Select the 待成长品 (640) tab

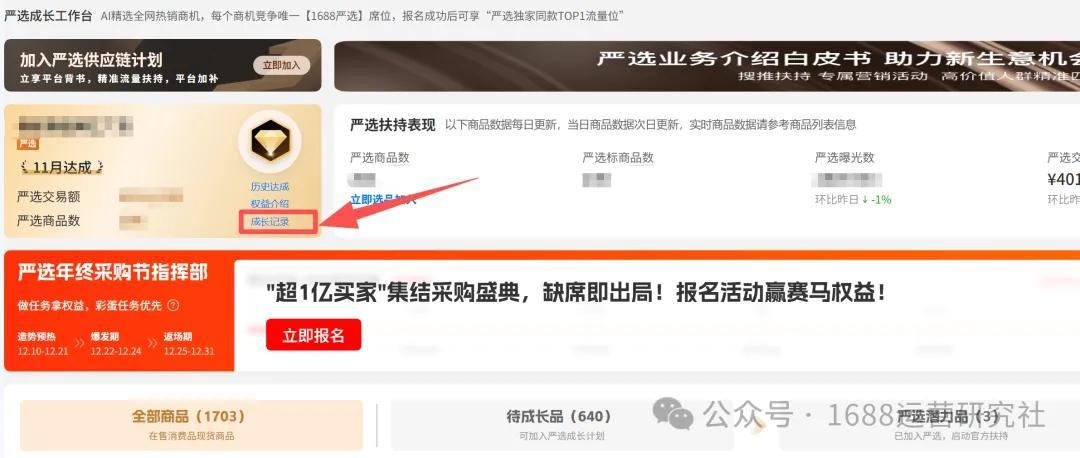point(559,425)
